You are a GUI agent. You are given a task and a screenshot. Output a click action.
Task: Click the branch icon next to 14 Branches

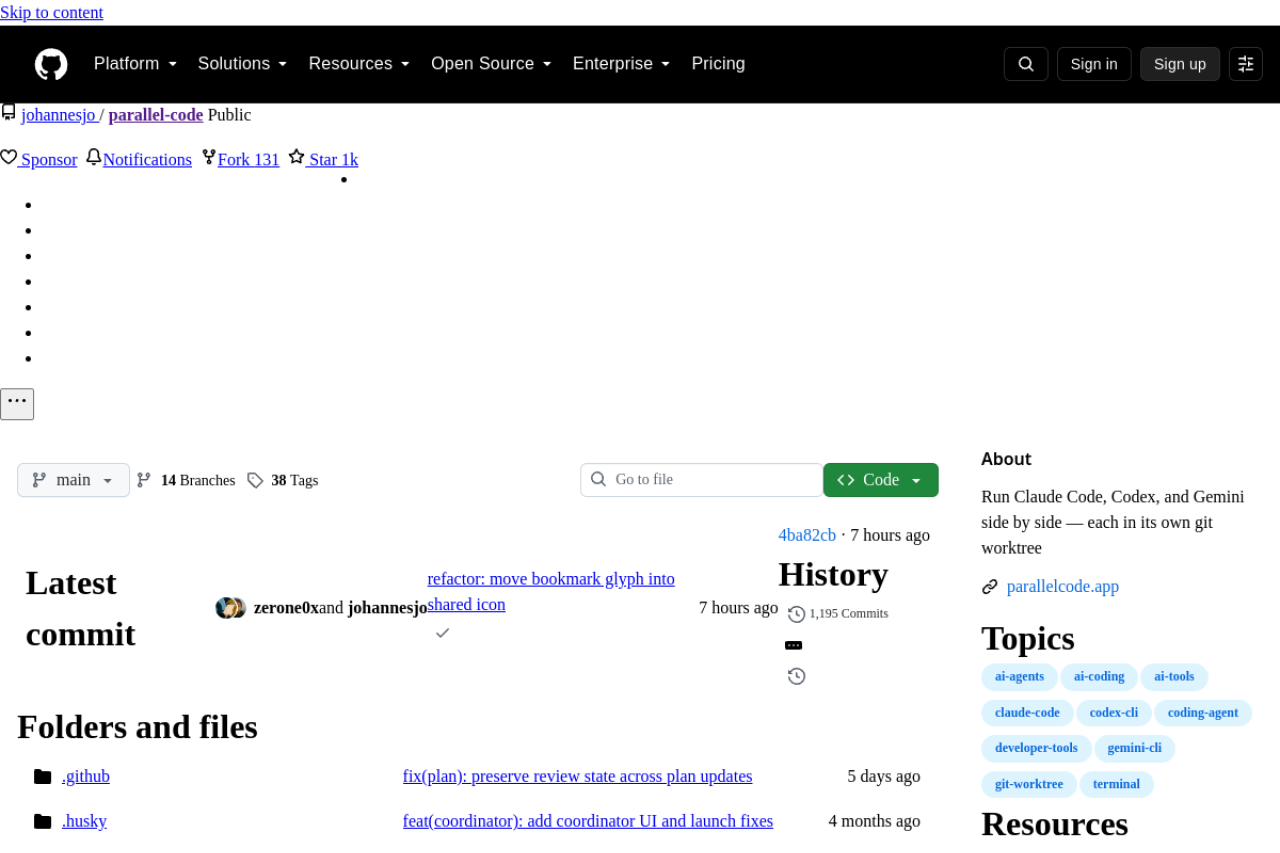[144, 480]
